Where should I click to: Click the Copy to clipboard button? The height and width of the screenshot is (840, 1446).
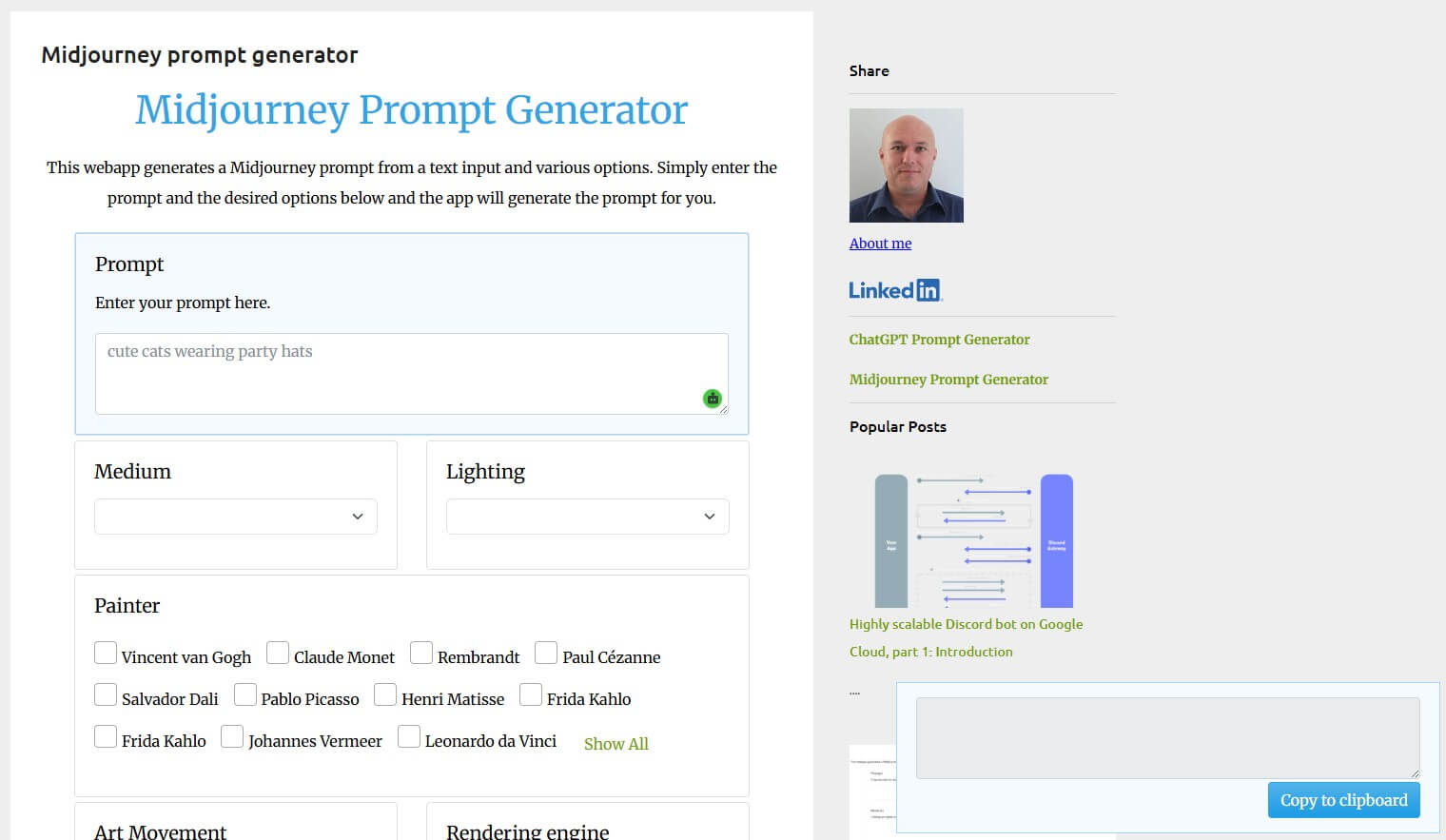click(x=1343, y=800)
